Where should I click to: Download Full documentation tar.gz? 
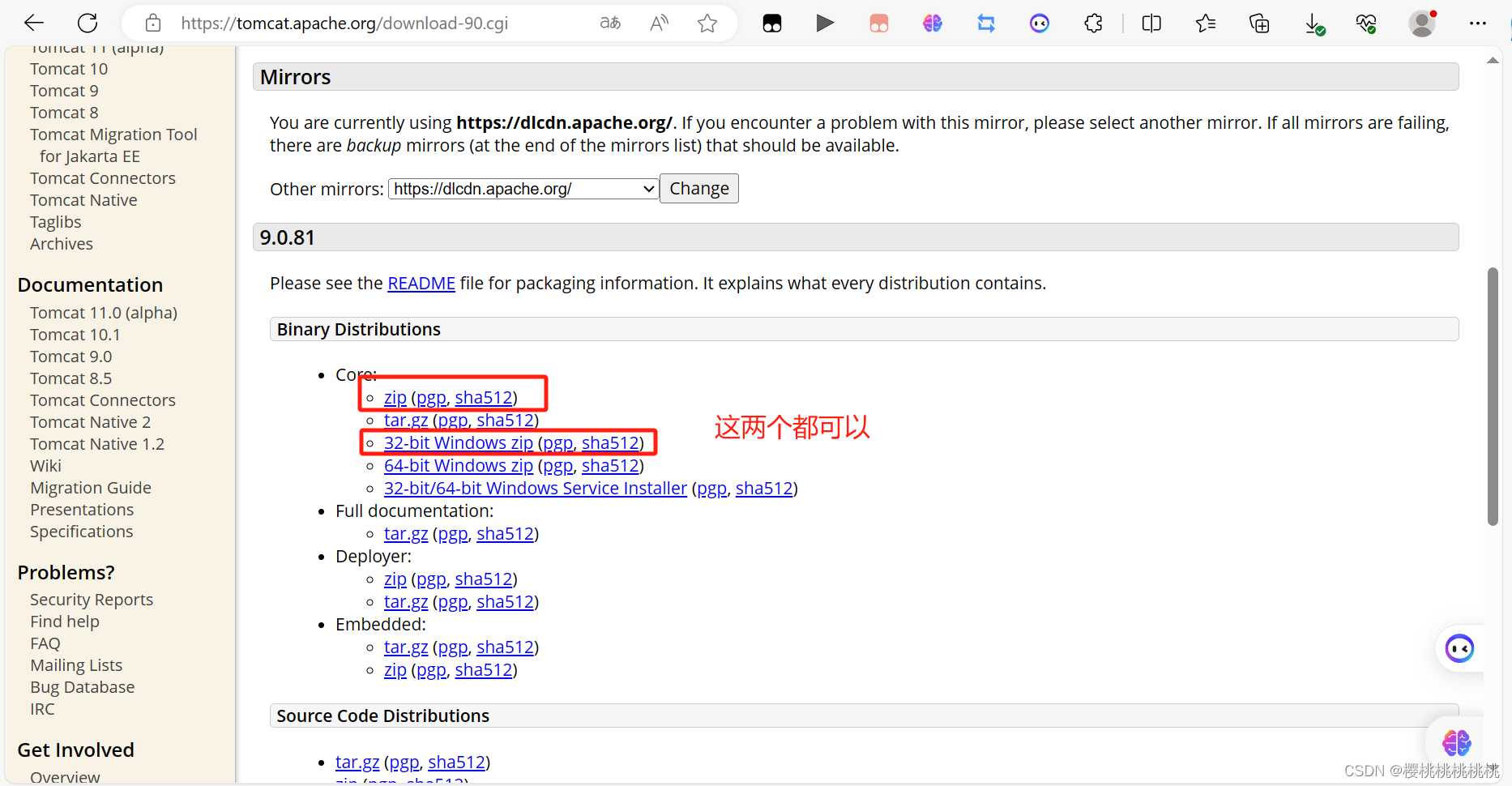[406, 534]
